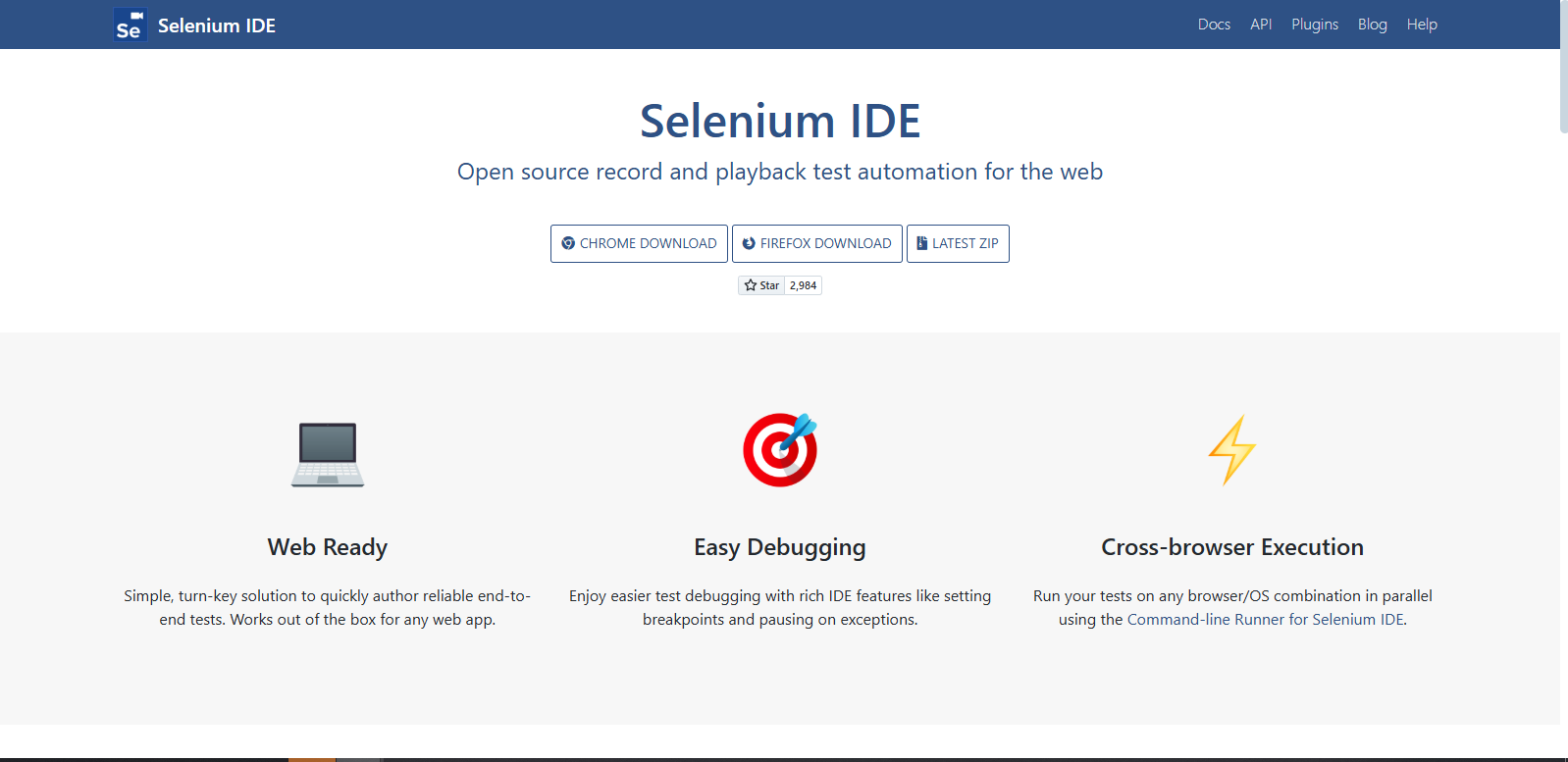
Task: Star the project on GitHub
Action: pyautogui.click(x=761, y=285)
